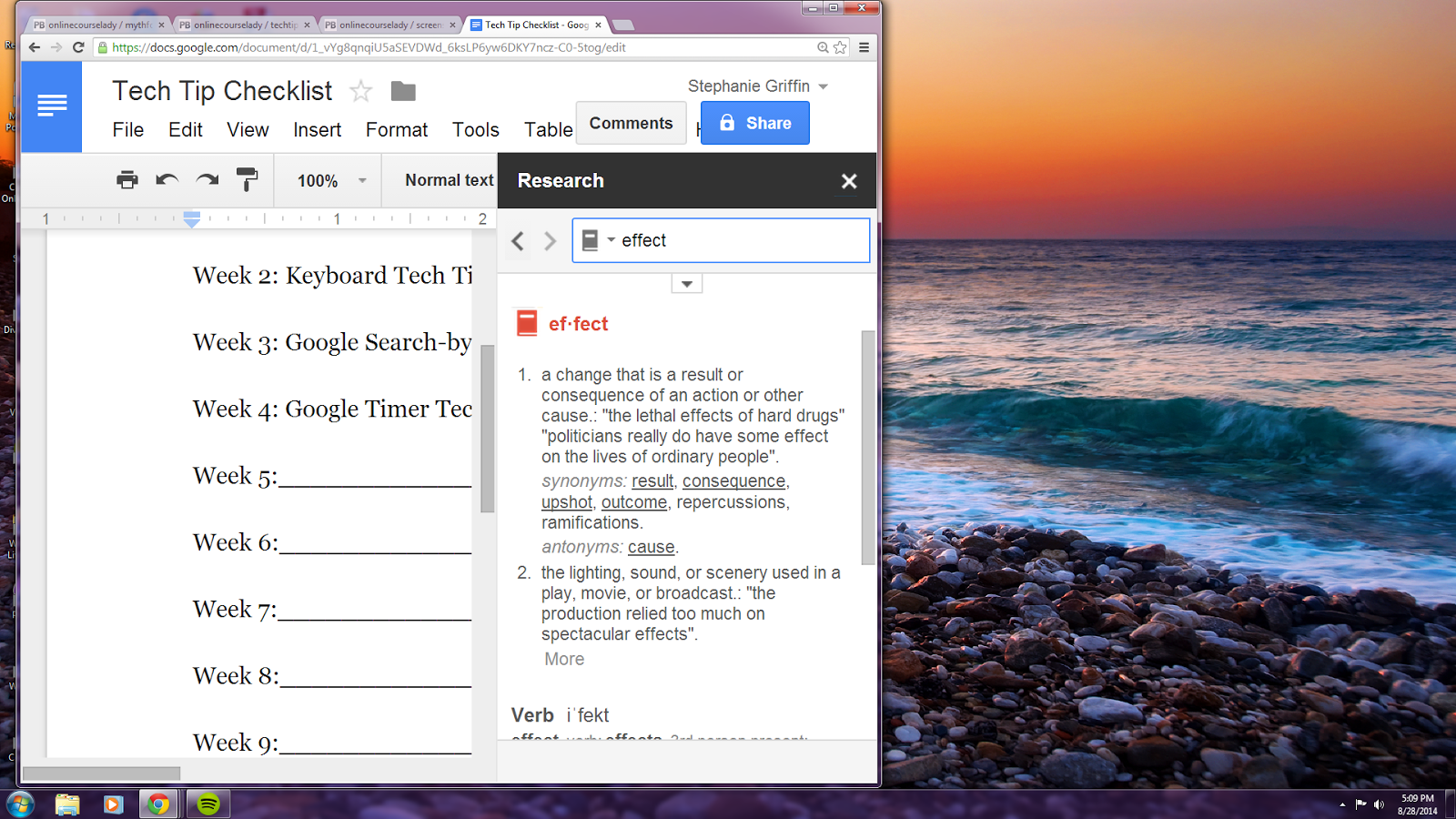1456x819 pixels.
Task: Reload the page in Chrome
Action: click(78, 47)
